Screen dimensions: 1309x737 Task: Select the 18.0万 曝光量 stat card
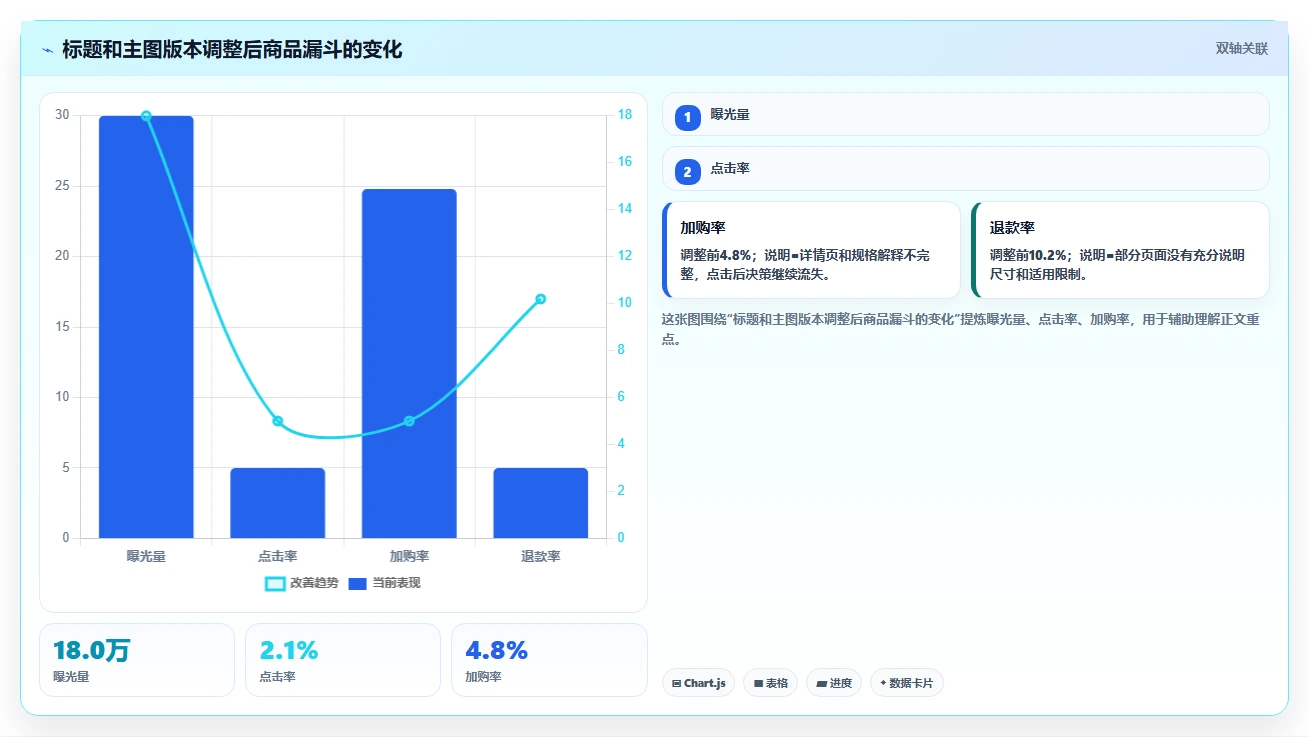click(137, 660)
